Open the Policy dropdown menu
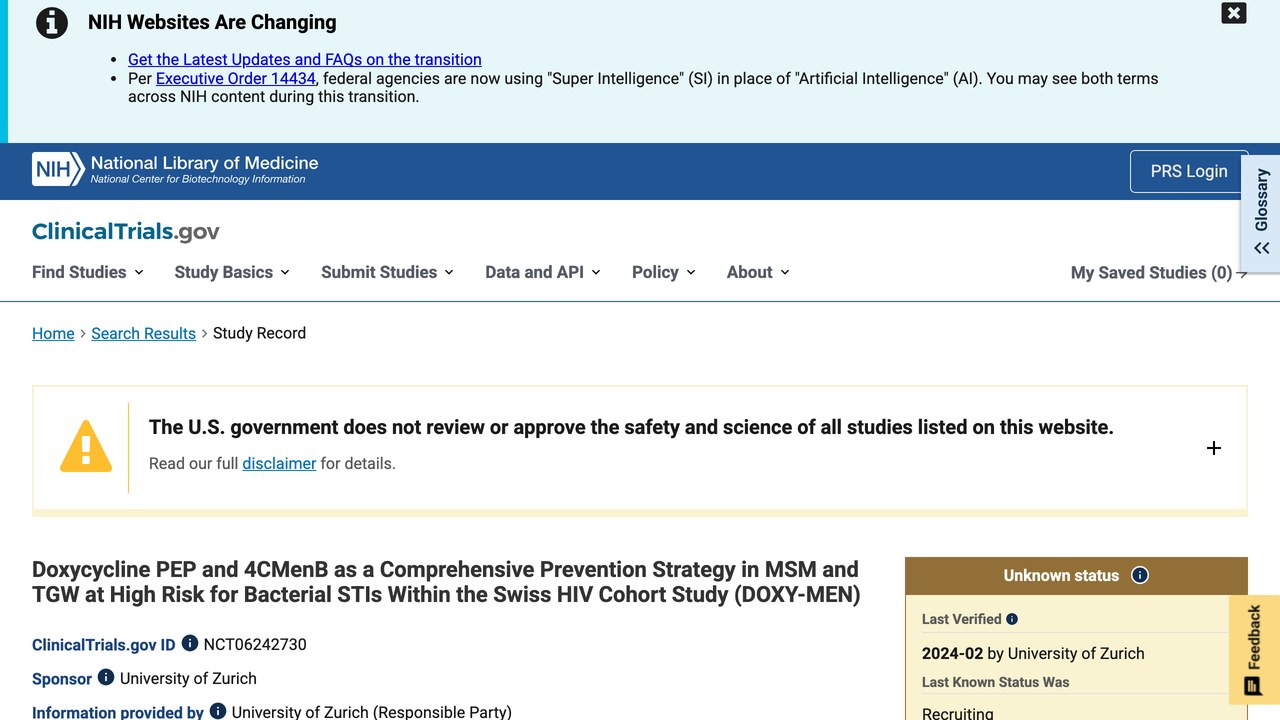This screenshot has height=720, width=1280. (664, 272)
